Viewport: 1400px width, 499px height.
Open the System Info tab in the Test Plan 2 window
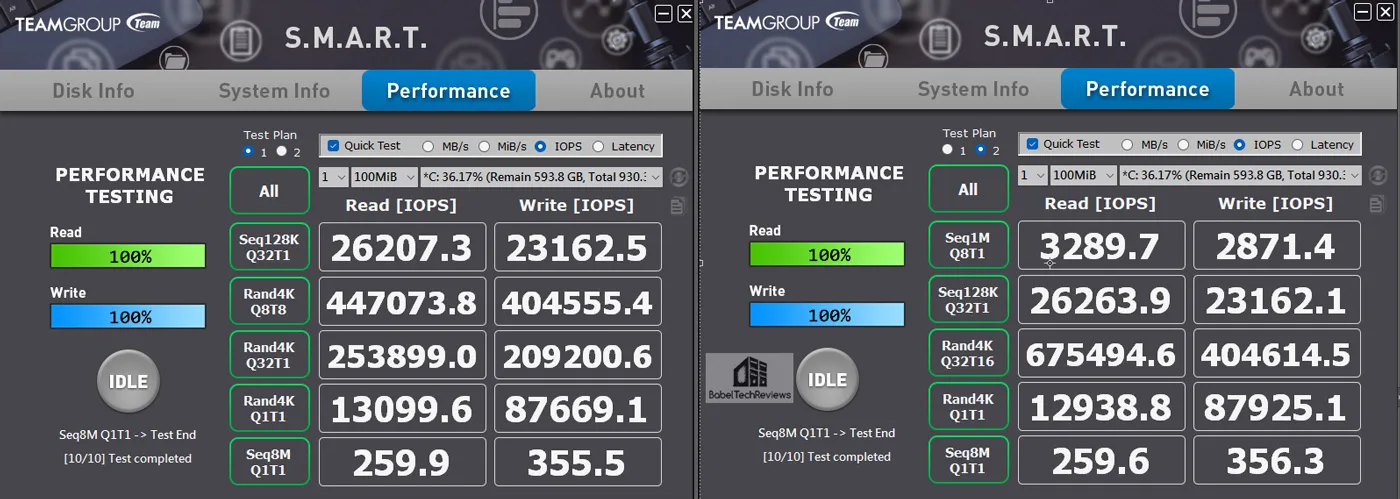973,89
